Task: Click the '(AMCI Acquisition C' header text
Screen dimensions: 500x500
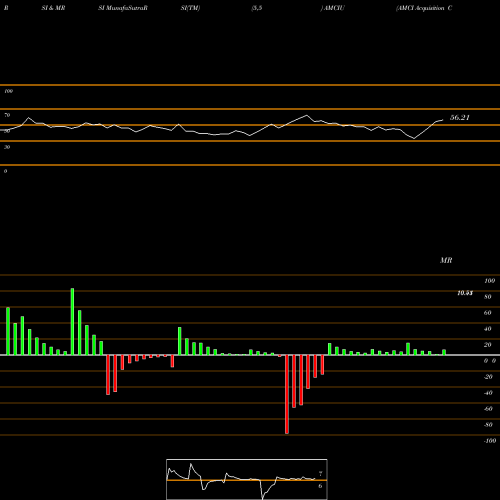Action: [424, 8]
